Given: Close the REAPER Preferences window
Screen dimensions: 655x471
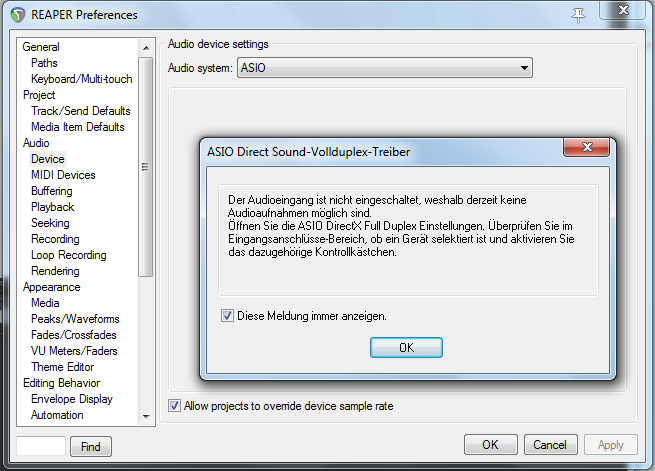Looking at the screenshot, I should coord(623,10).
